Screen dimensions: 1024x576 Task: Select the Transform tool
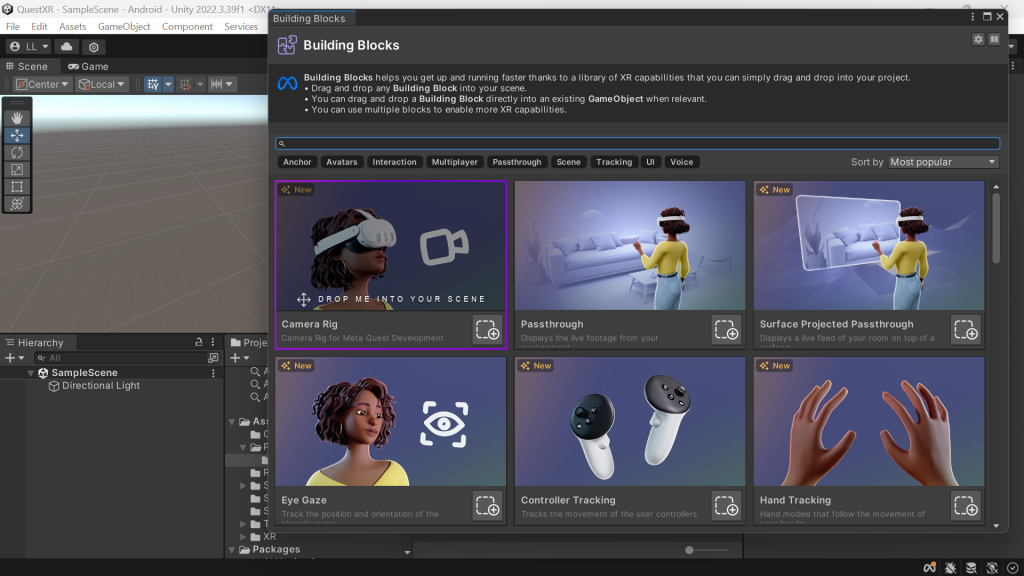point(17,204)
